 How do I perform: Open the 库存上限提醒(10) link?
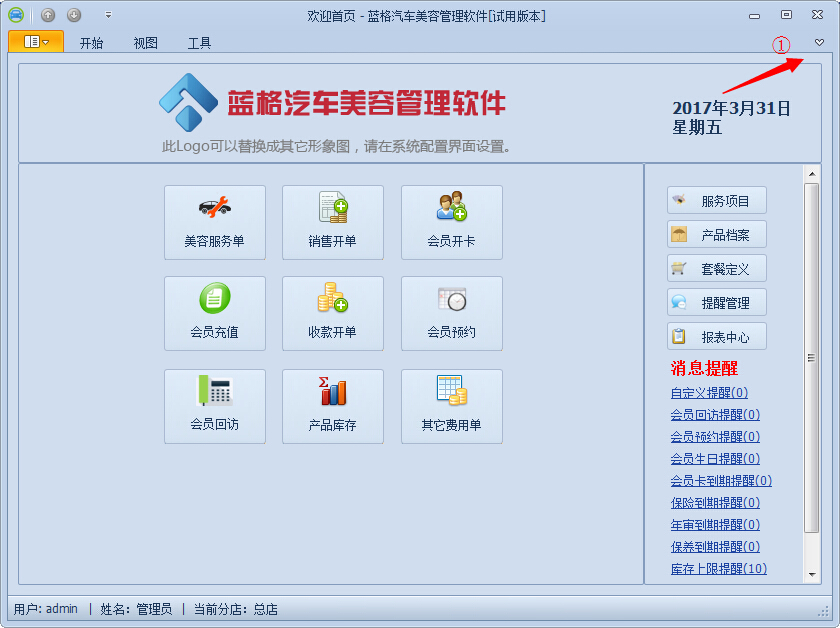coord(718,569)
